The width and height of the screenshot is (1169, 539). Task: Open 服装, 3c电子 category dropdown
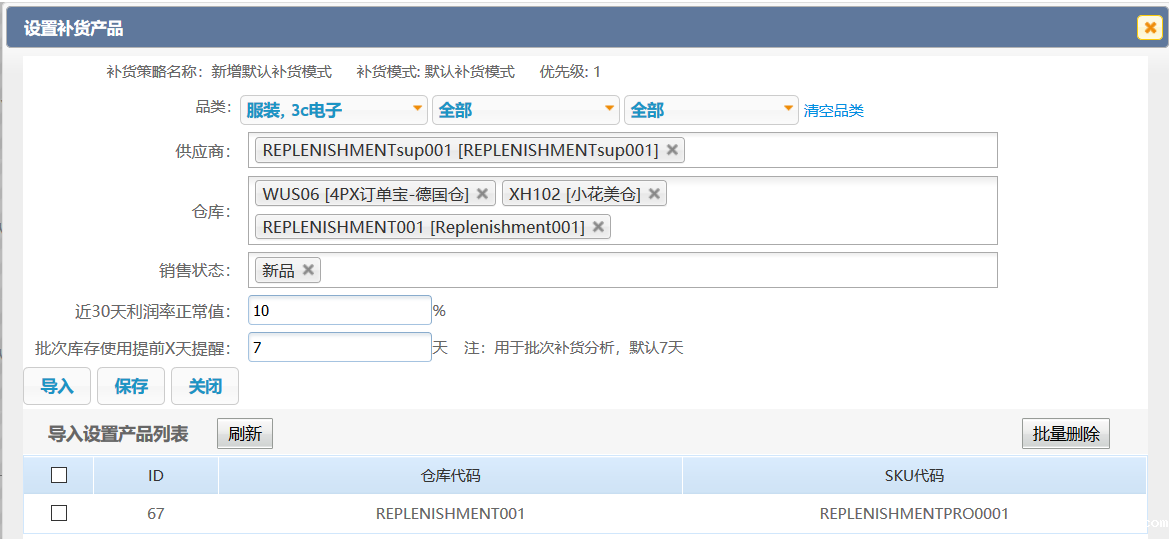333,110
